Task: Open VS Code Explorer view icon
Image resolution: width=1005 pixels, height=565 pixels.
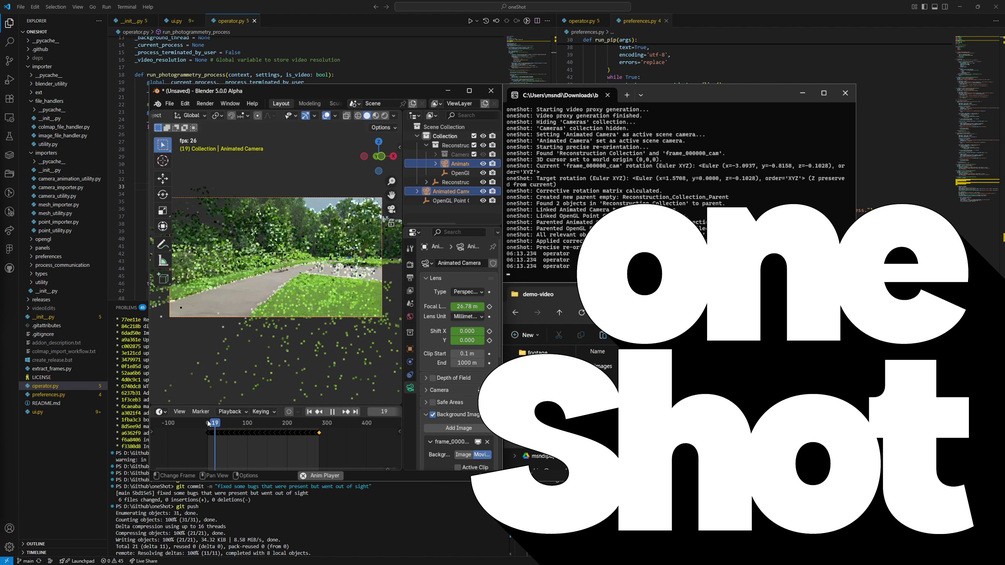Action: (9, 23)
